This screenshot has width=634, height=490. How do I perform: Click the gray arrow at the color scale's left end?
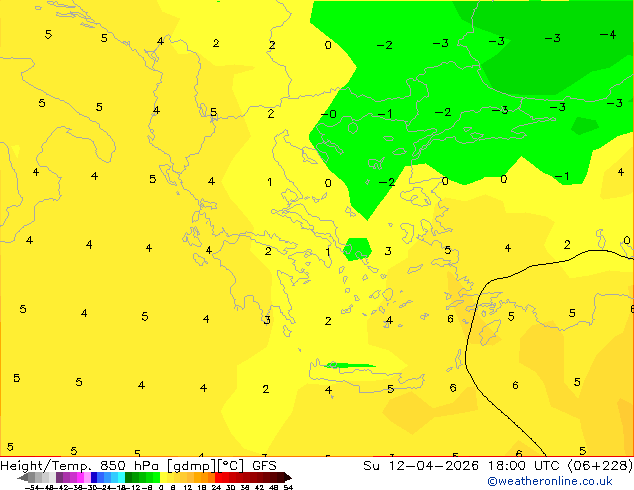tap(27, 477)
